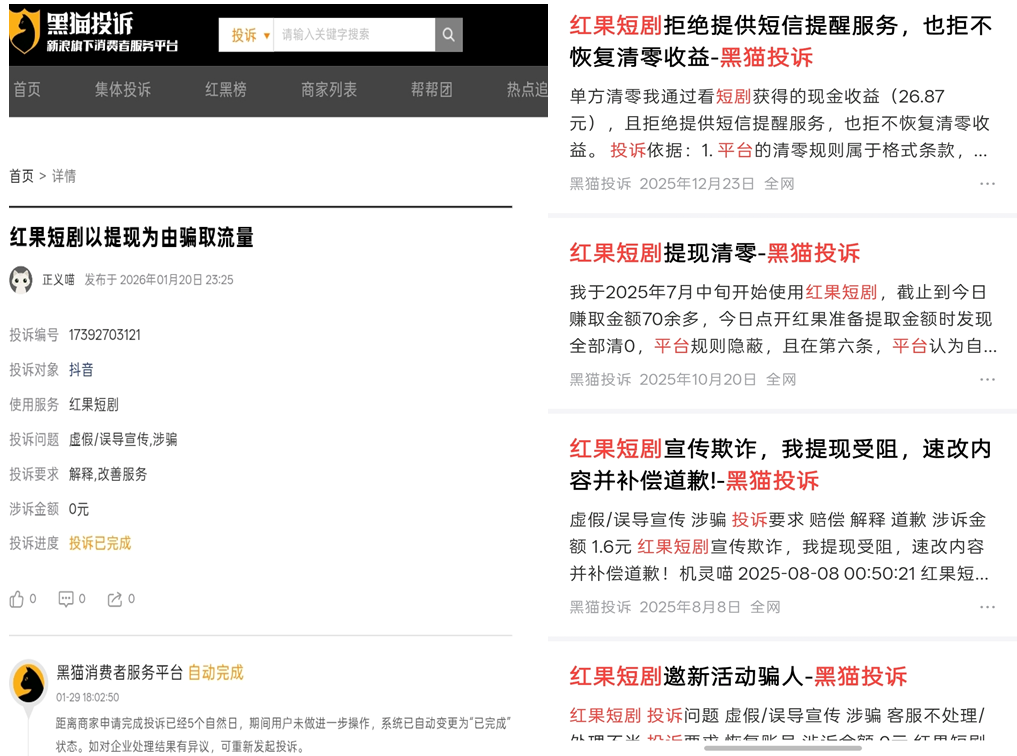
Task: Click the comment bubble icon
Action: click(66, 599)
